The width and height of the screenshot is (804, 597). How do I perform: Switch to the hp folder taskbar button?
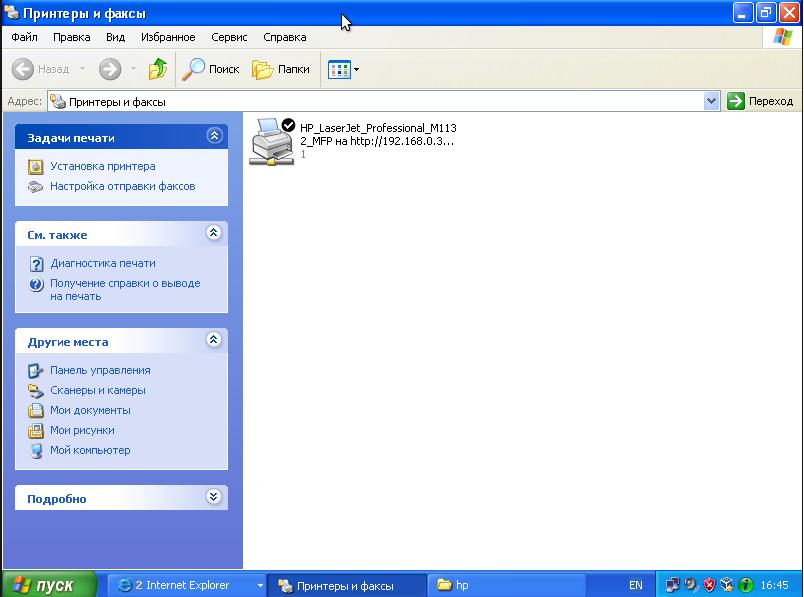506,585
